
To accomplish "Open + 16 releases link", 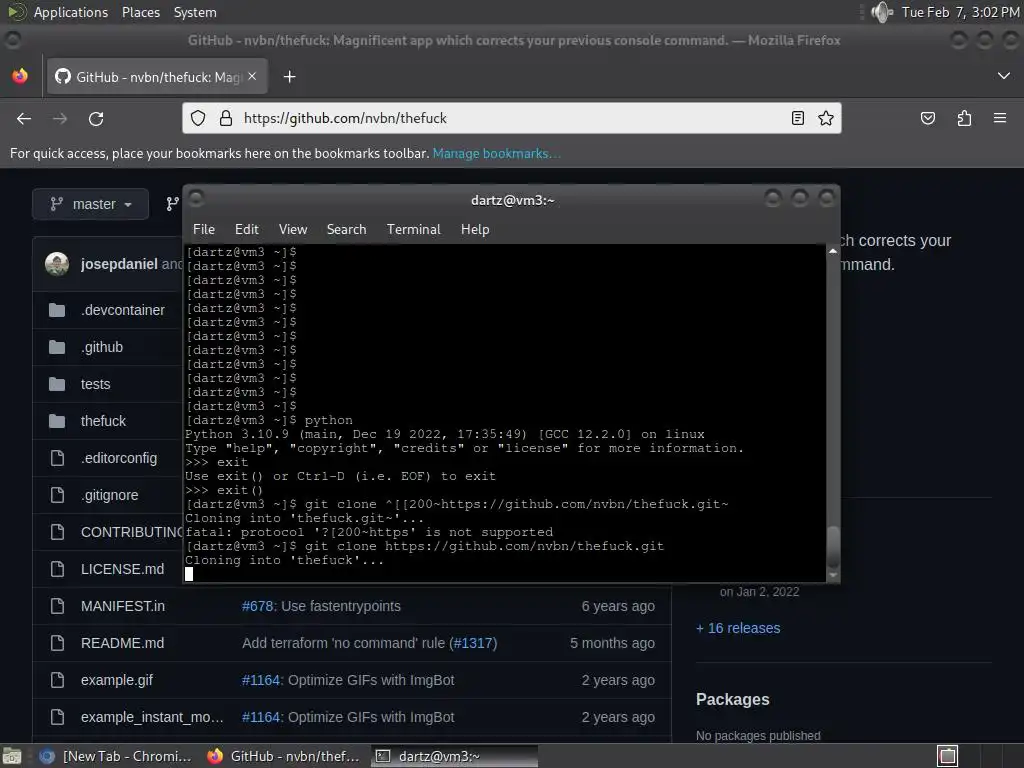I will [738, 628].
